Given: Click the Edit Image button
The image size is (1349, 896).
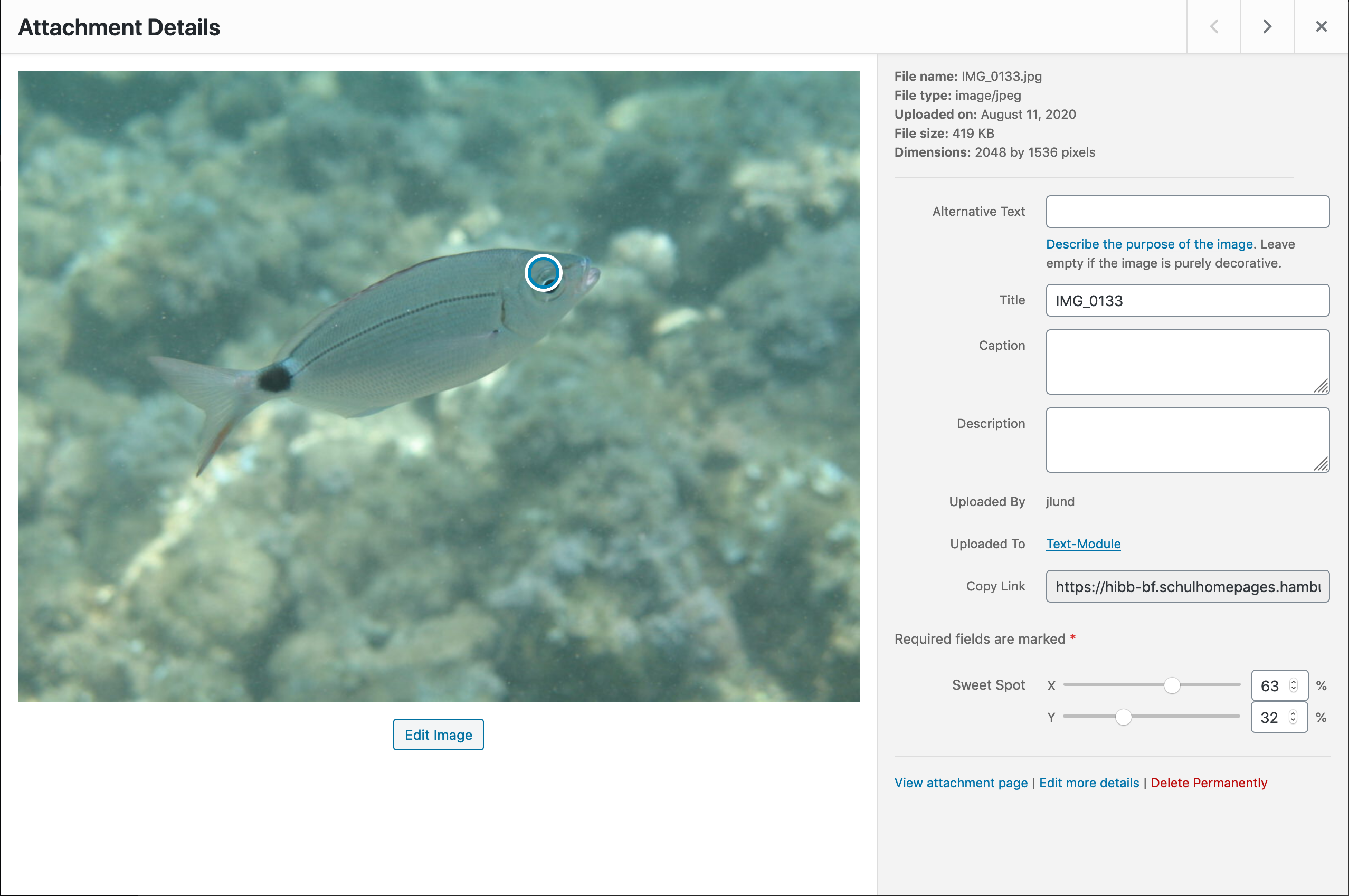Looking at the screenshot, I should click(437, 735).
